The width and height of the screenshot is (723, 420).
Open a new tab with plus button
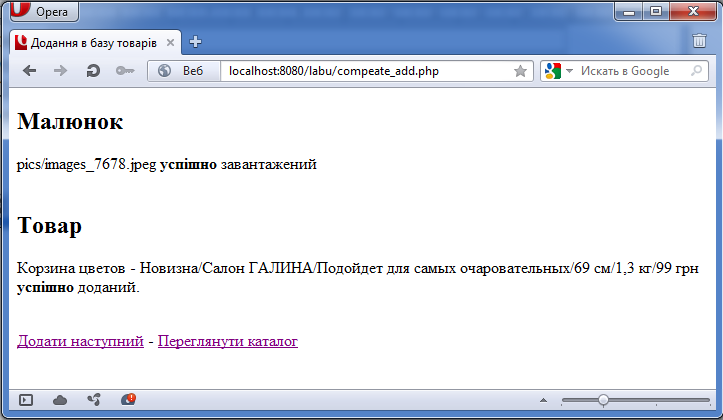pyautogui.click(x=195, y=42)
